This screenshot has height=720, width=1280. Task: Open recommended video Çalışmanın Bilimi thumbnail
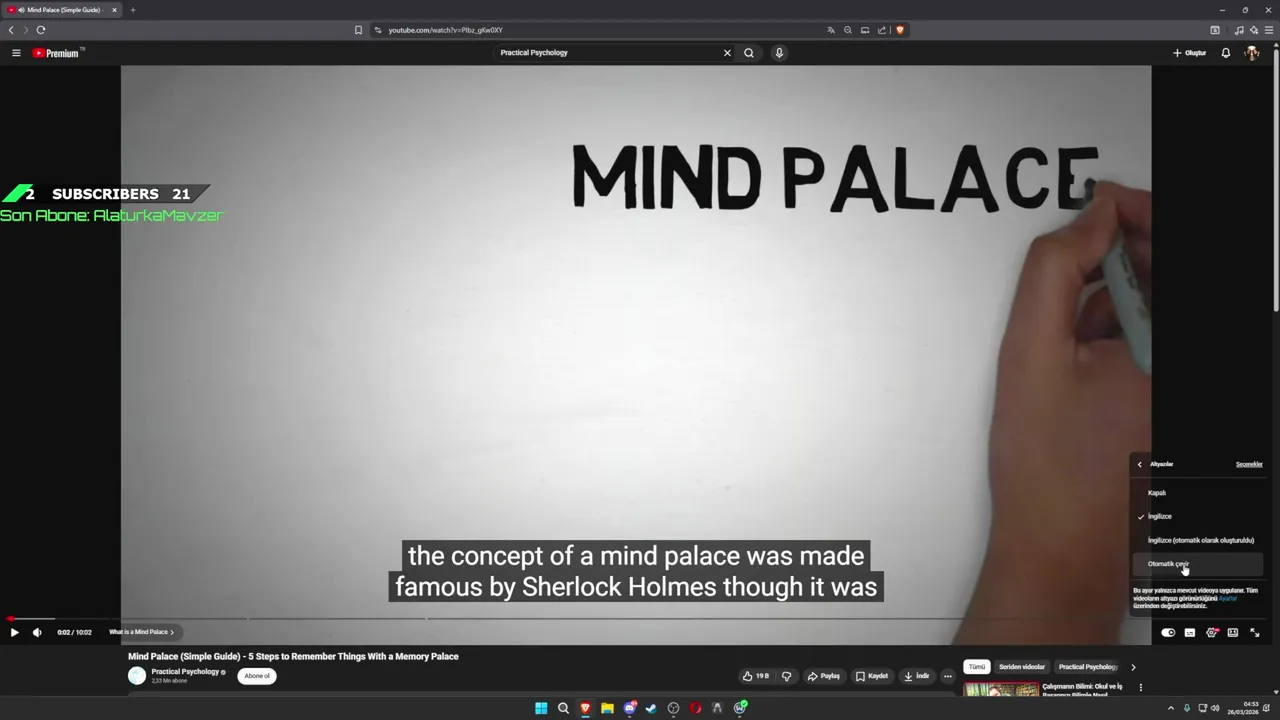pyautogui.click(x=1001, y=689)
